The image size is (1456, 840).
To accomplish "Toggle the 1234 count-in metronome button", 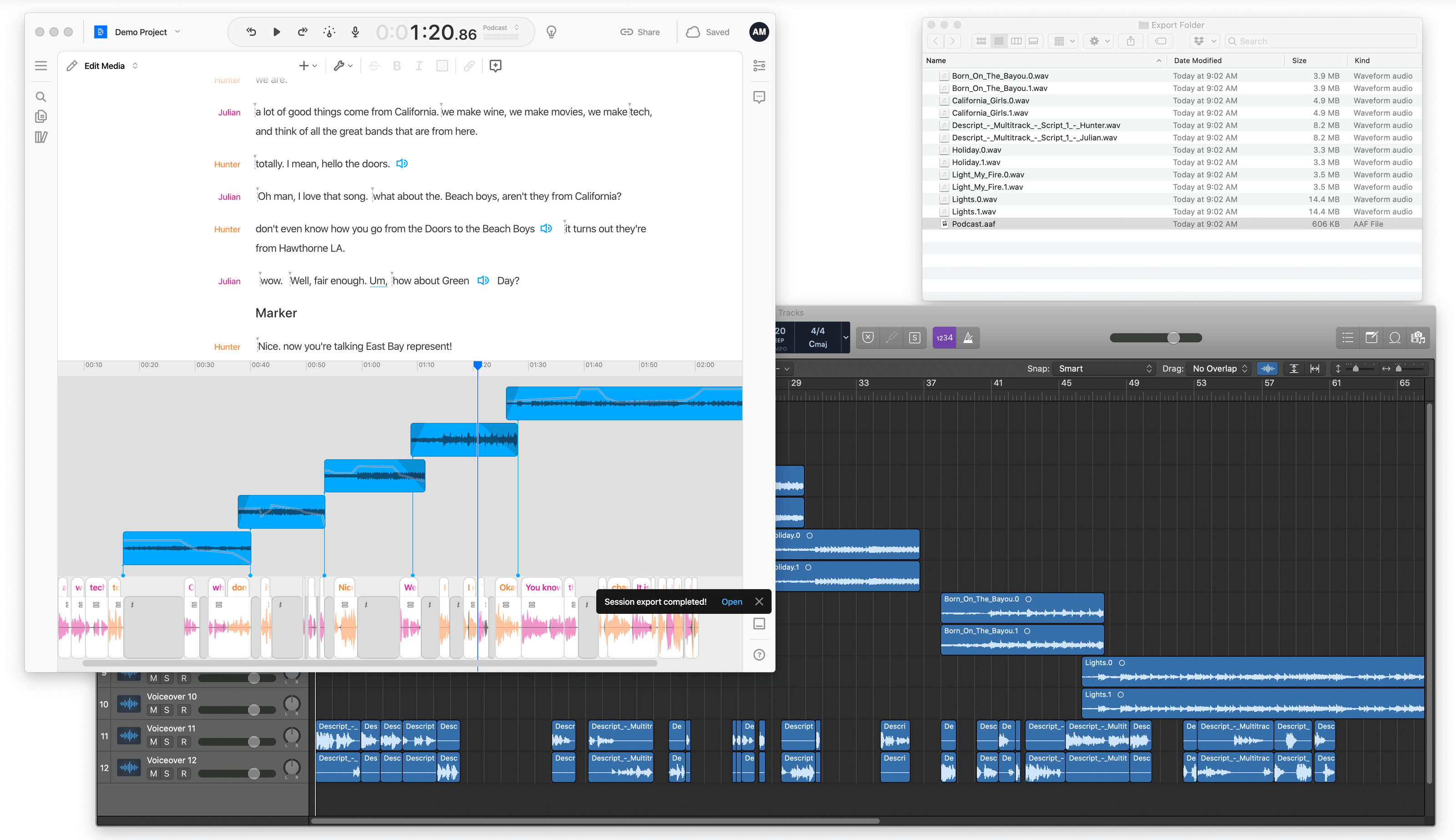I will [944, 338].
